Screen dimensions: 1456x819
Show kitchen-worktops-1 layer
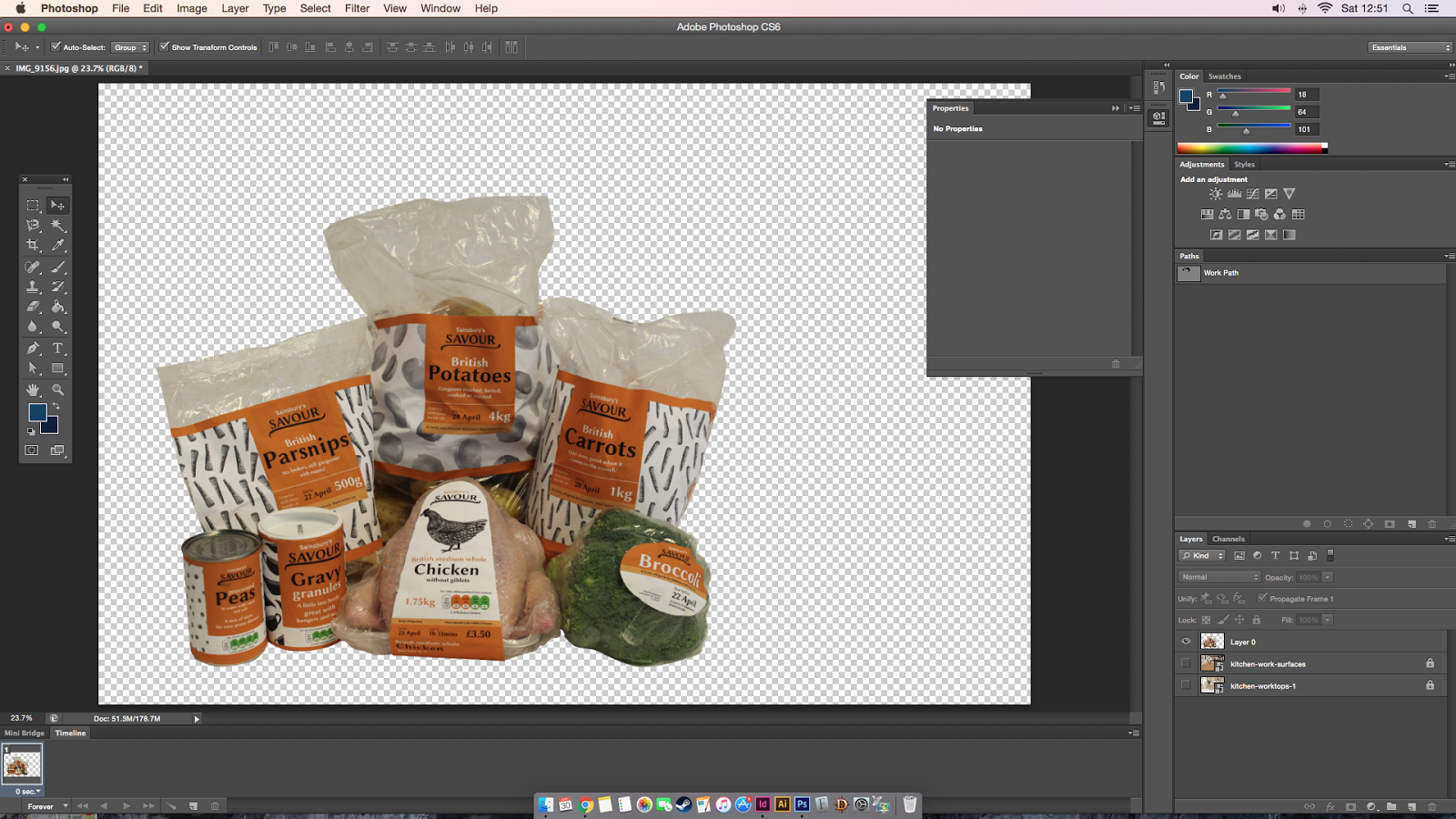(1186, 685)
